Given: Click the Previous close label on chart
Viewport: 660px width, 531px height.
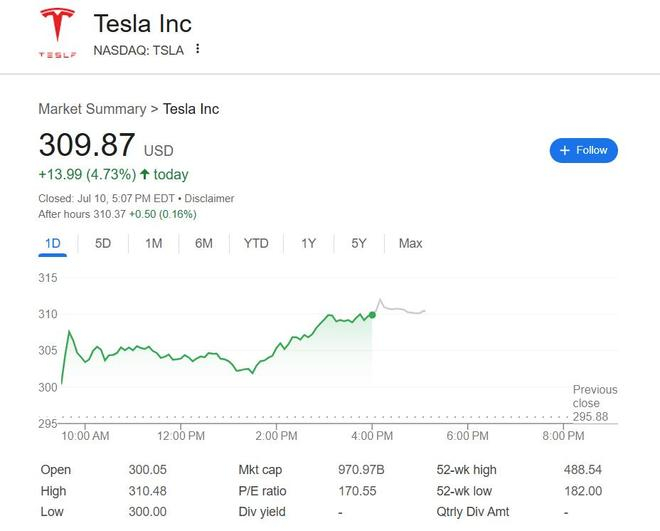Looking at the screenshot, I should pos(595,396).
